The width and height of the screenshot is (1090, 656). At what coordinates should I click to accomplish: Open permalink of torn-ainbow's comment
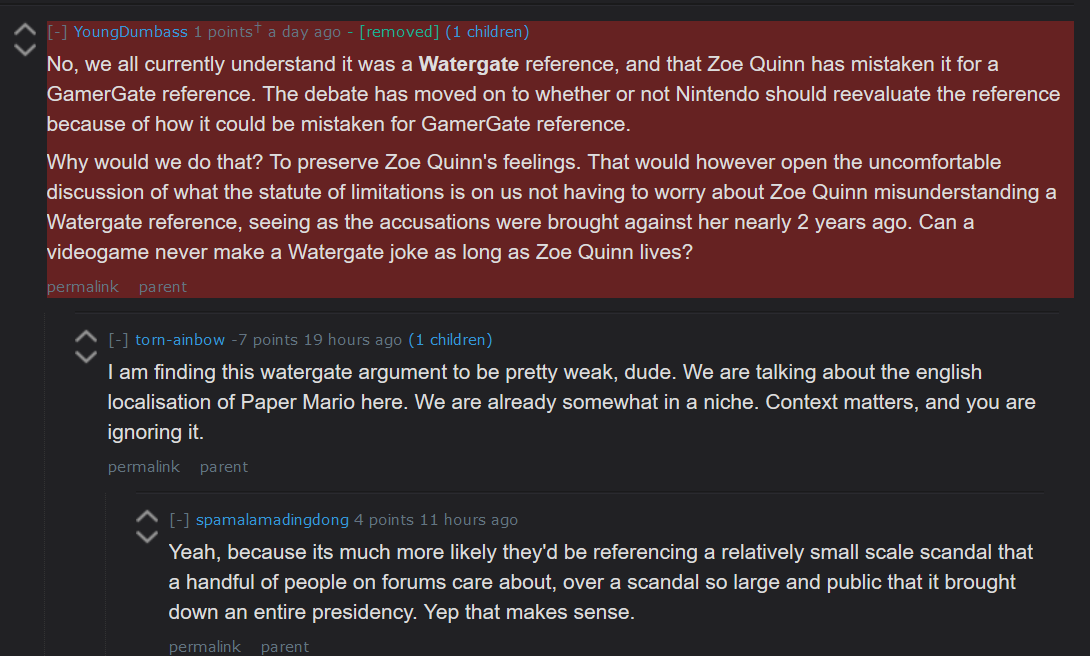coord(144,467)
